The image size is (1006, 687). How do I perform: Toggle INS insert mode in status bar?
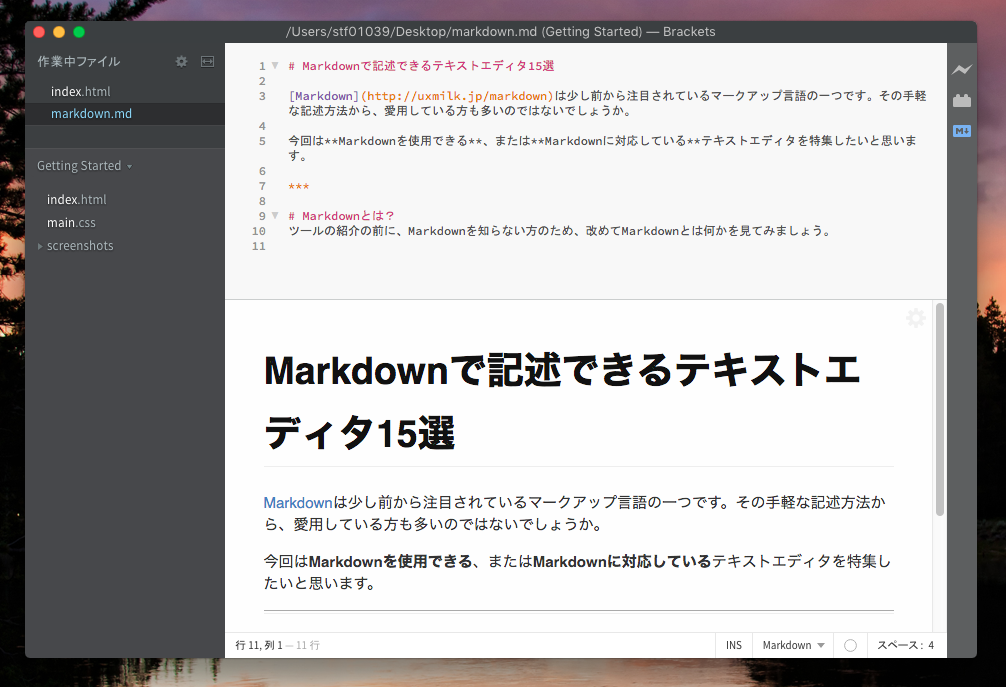(734, 645)
